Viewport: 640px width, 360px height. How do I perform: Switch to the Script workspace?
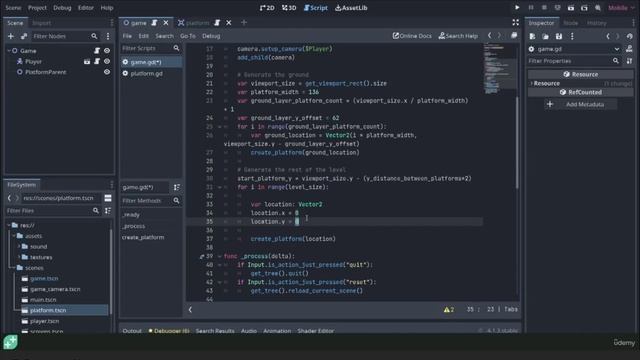316,8
